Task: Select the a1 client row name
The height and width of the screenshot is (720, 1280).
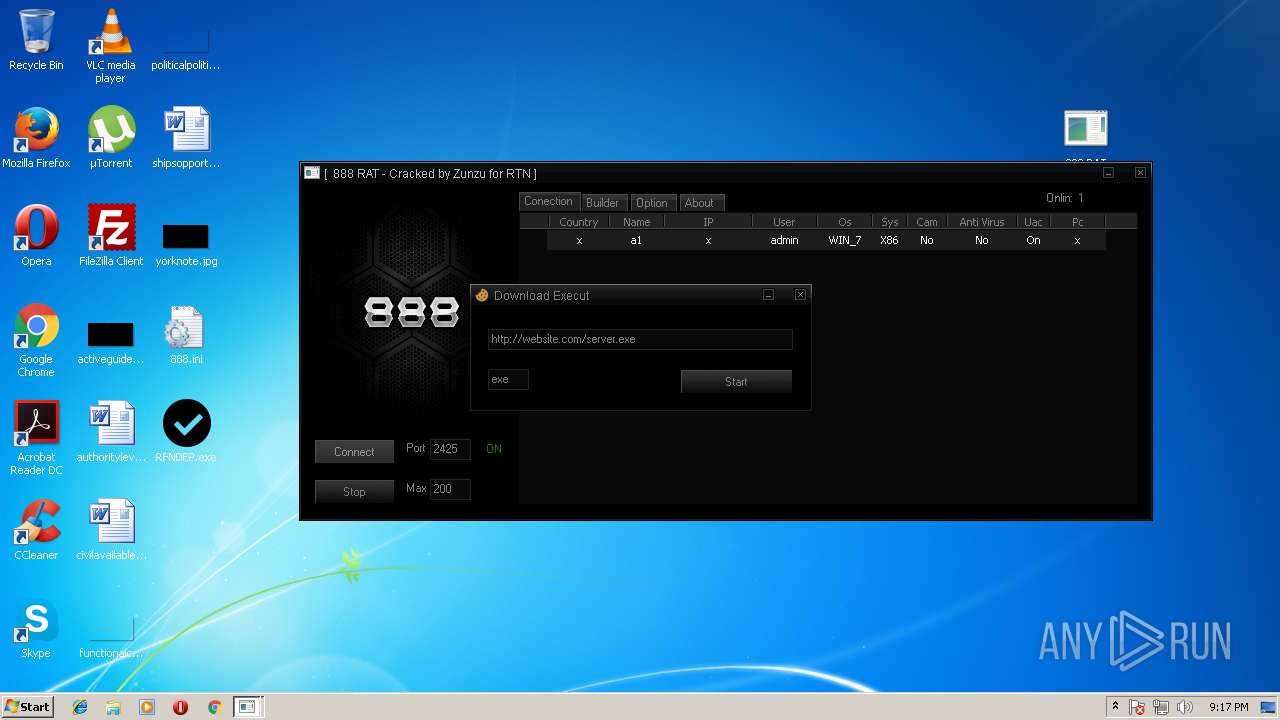Action: (x=636, y=240)
